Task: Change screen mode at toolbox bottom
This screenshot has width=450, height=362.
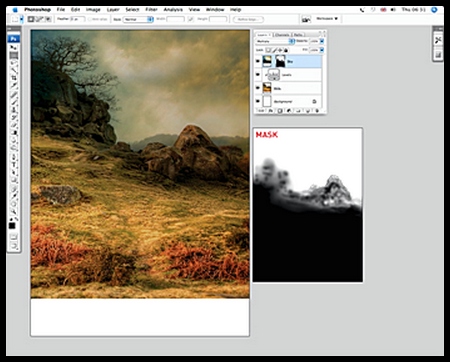Action: tap(14, 246)
